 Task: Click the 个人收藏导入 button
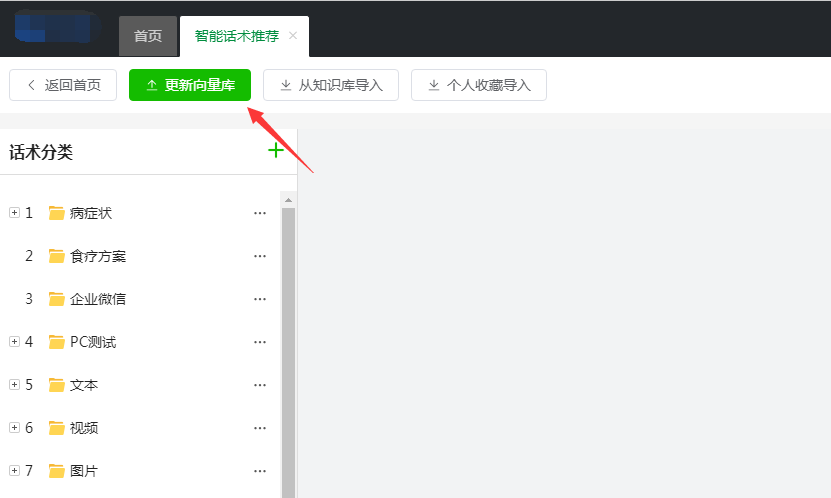pos(478,85)
